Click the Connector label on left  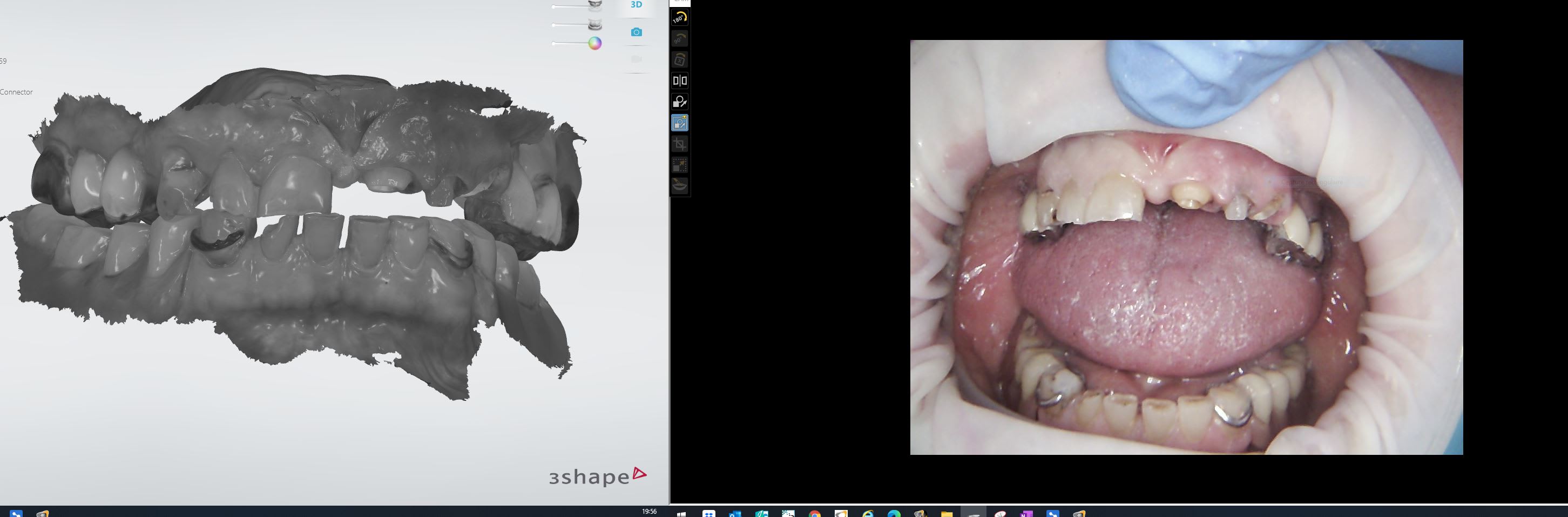(x=16, y=92)
